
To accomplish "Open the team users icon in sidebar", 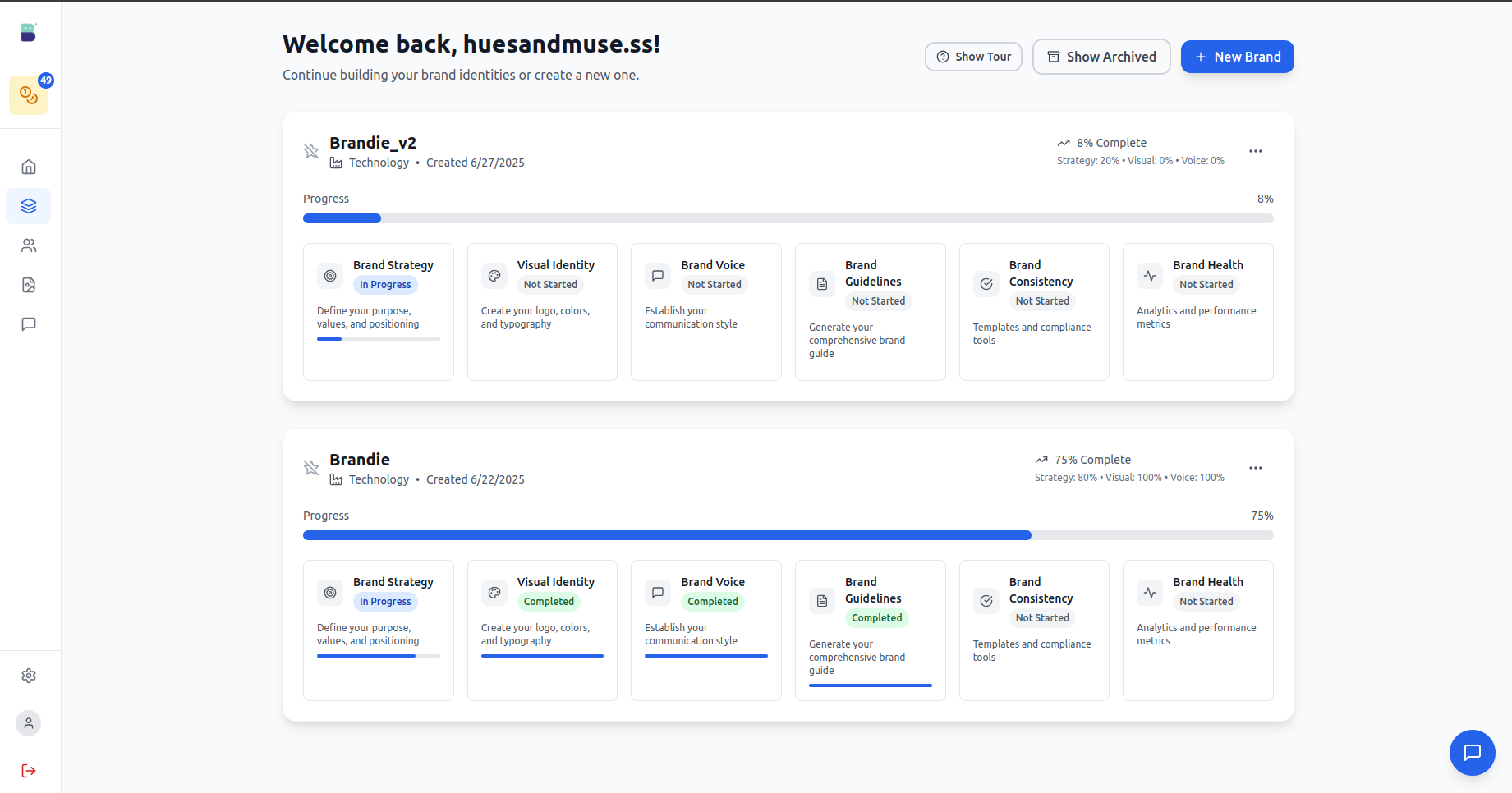I will tap(29, 245).
